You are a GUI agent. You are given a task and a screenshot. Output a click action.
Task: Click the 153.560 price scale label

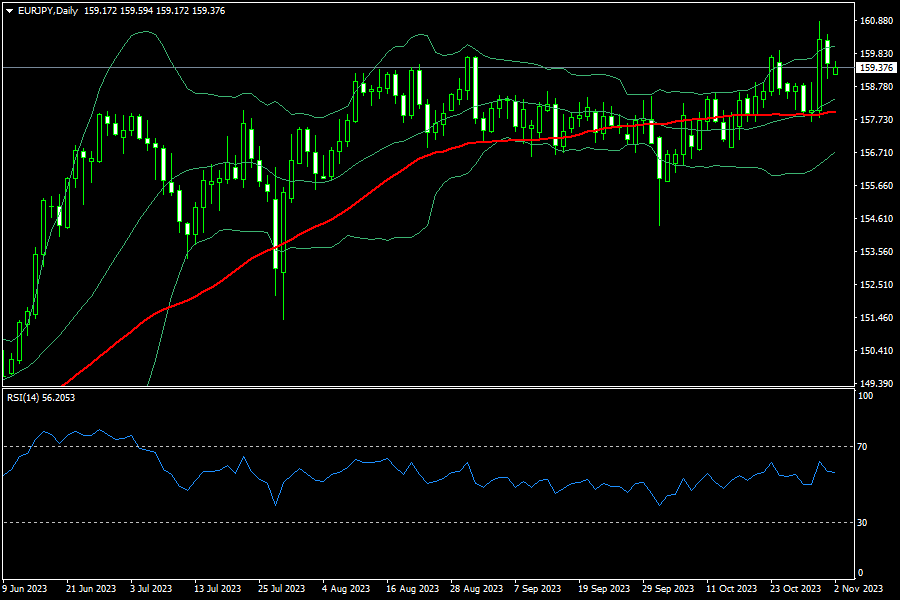[876, 251]
